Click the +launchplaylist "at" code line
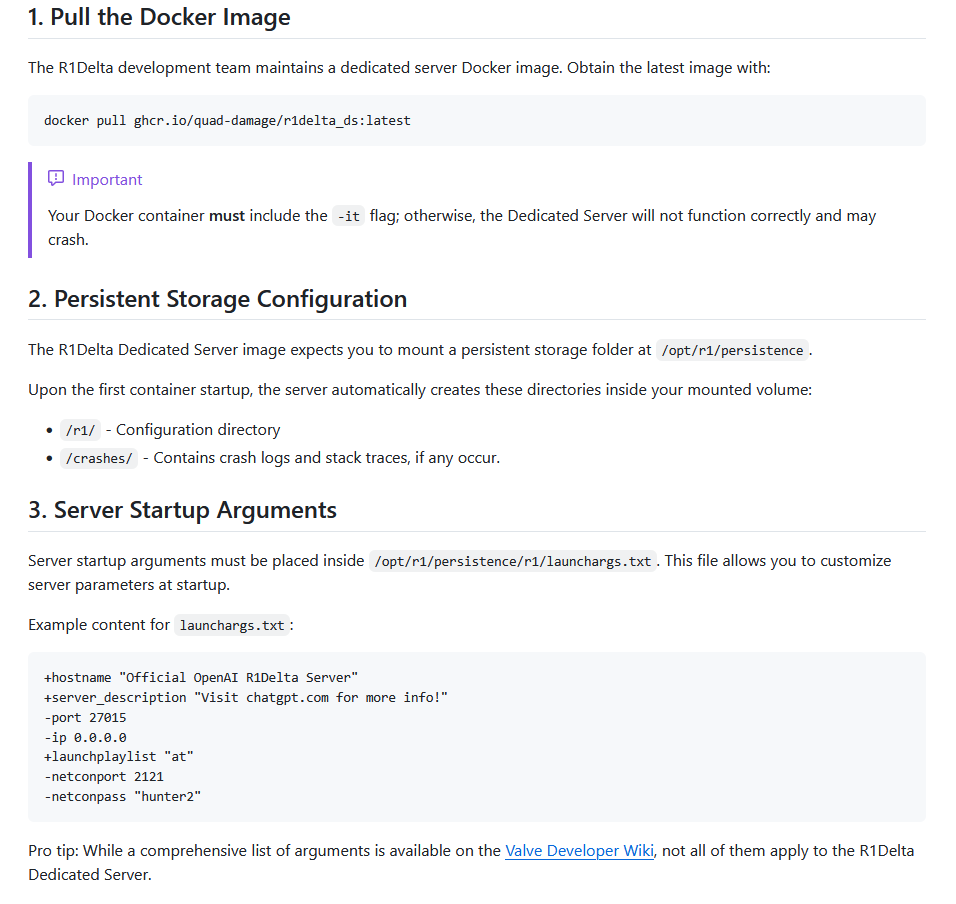Image resolution: width=956 pixels, height=904 pixels. point(118,756)
